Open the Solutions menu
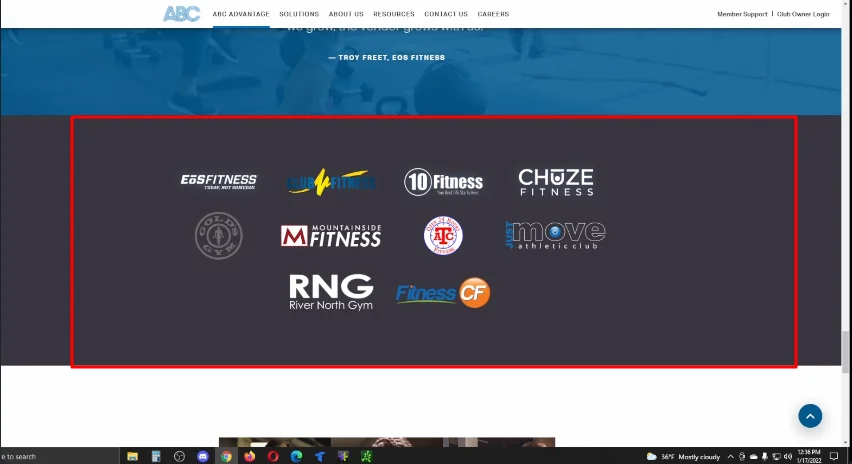The image size is (852, 464). [299, 14]
